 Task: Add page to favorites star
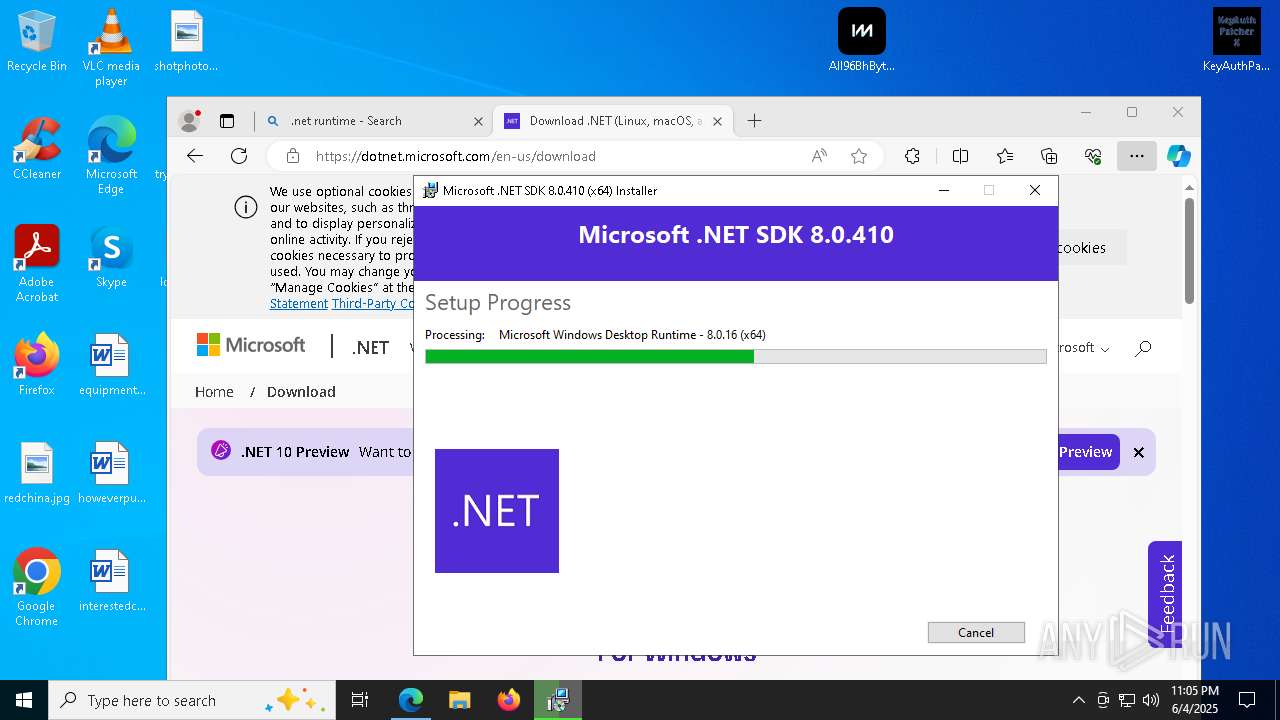click(x=859, y=156)
